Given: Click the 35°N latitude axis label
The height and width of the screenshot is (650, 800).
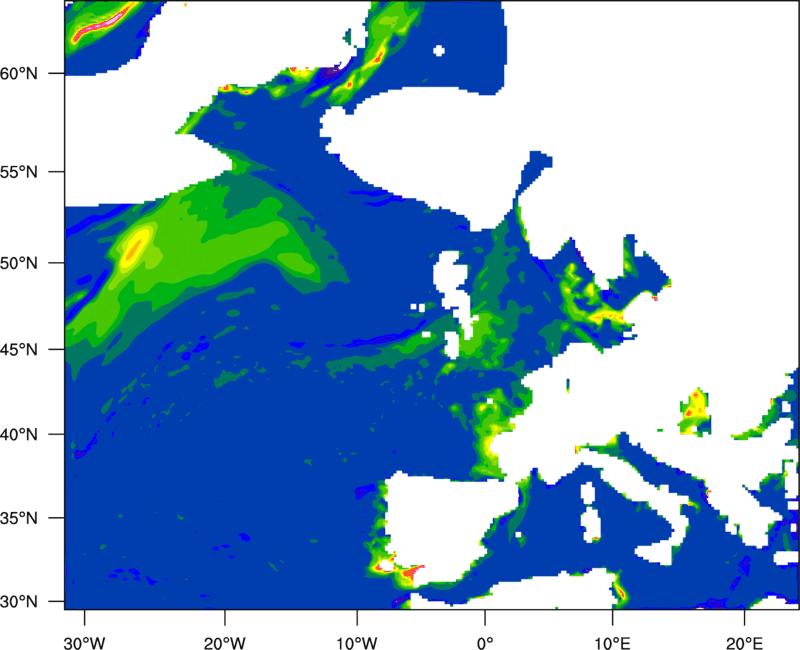Looking at the screenshot, I should [19, 518].
